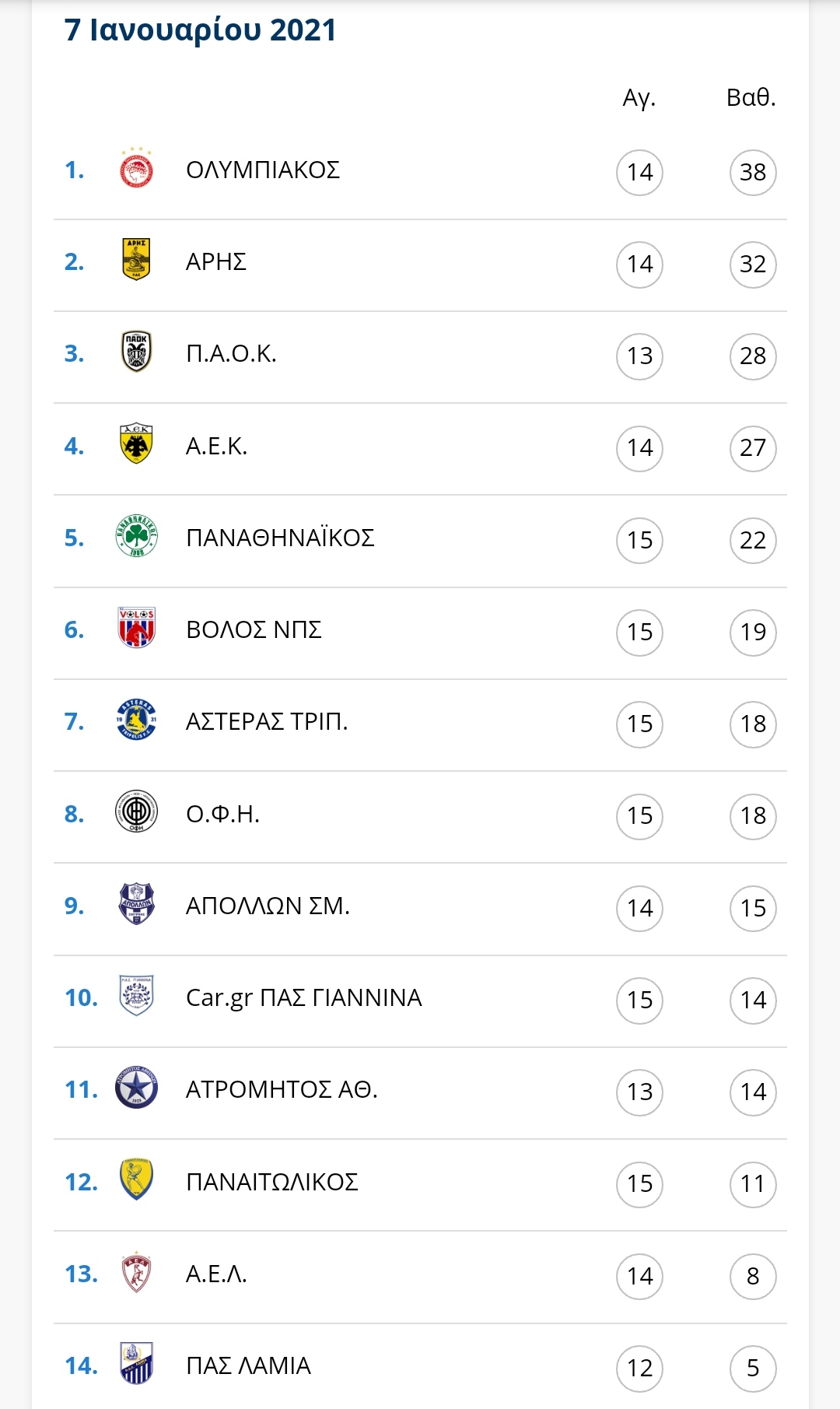Click Α.Ε.Λ. points badge showing 8
840x1409 pixels.
[753, 1276]
